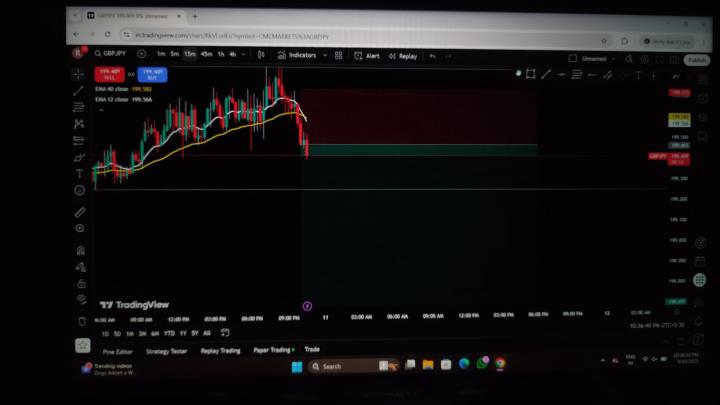
Task: Toggle stay in drawing mode
Action: point(81,267)
